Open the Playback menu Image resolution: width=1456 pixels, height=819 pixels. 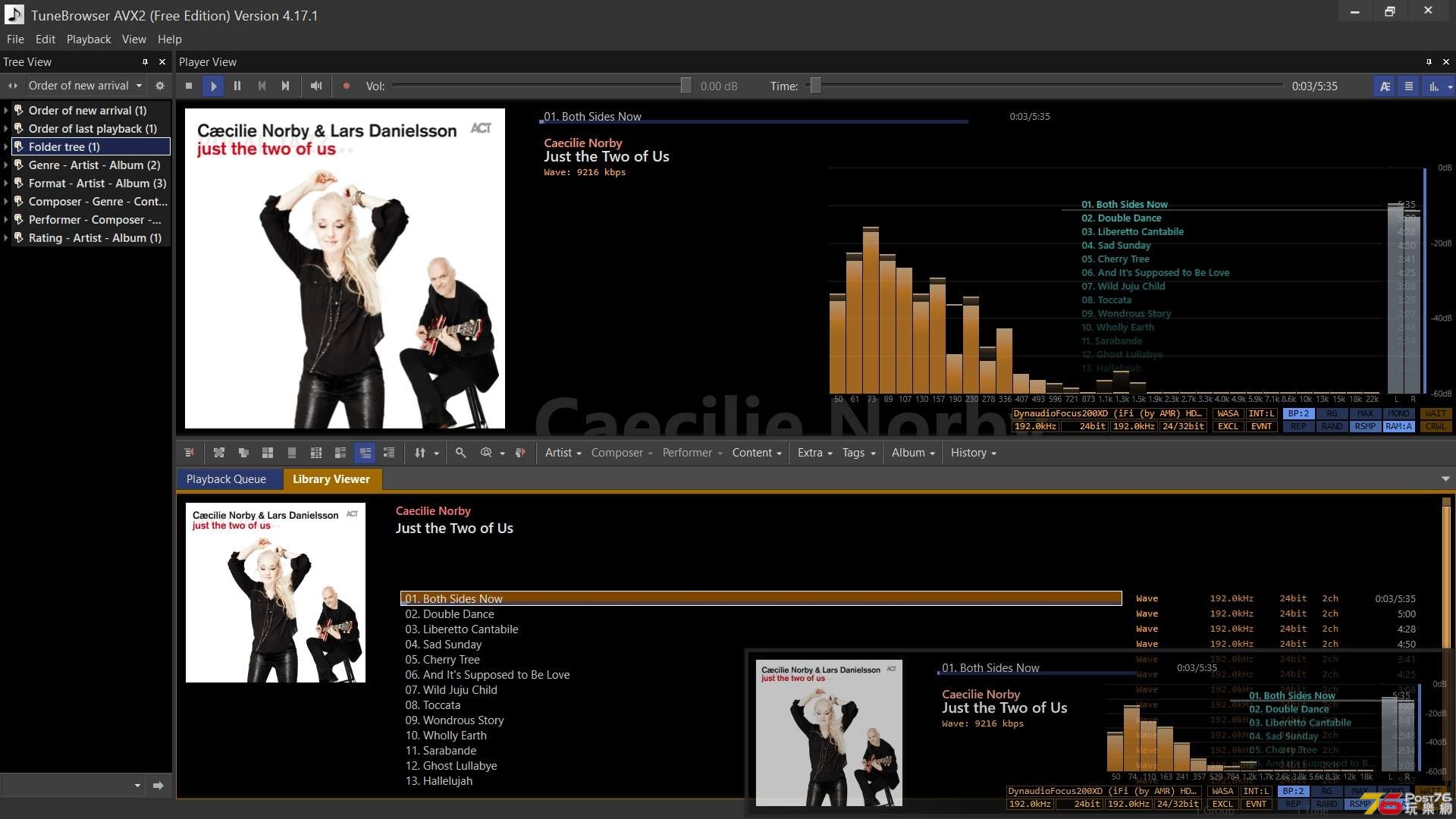click(x=89, y=39)
